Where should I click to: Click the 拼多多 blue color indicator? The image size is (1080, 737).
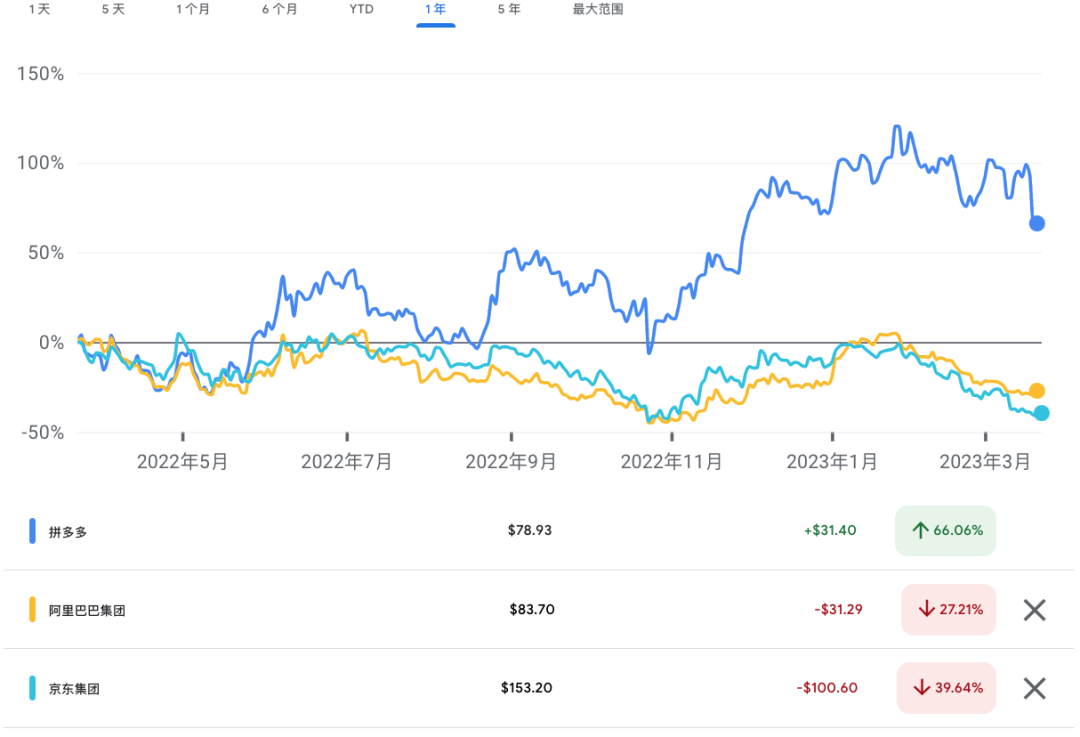click(x=31, y=531)
